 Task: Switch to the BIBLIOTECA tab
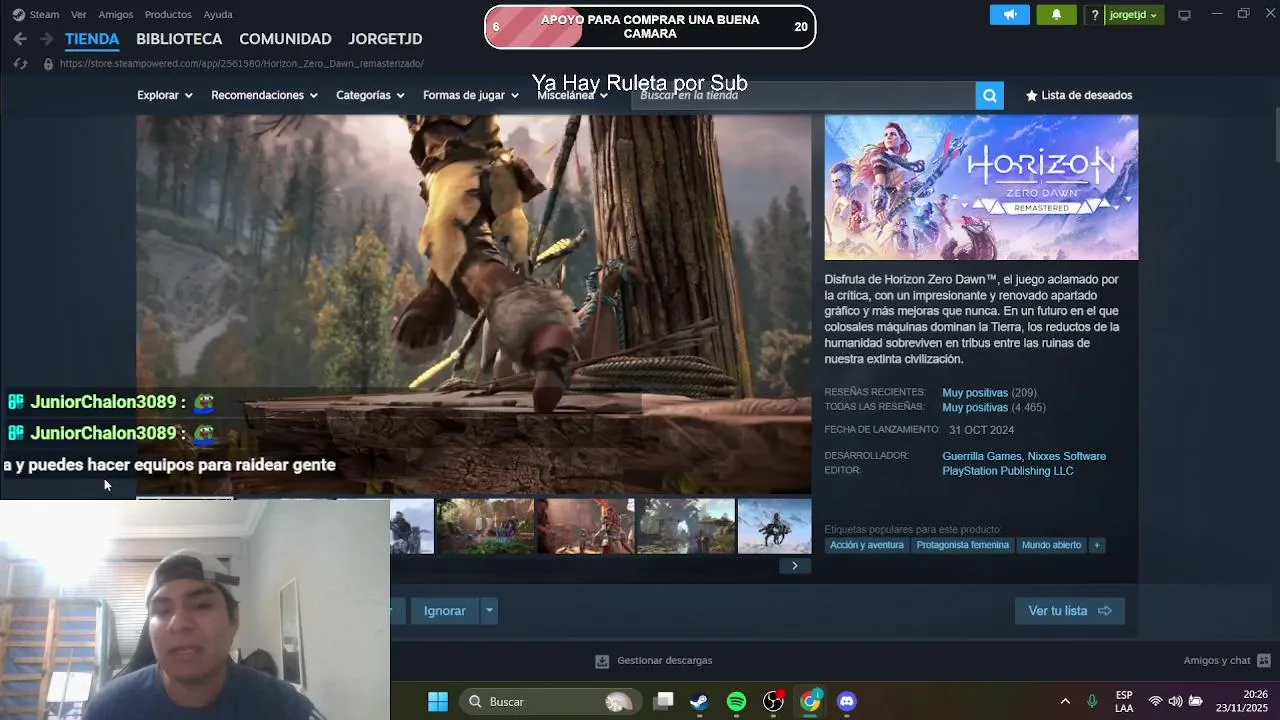coord(179,39)
